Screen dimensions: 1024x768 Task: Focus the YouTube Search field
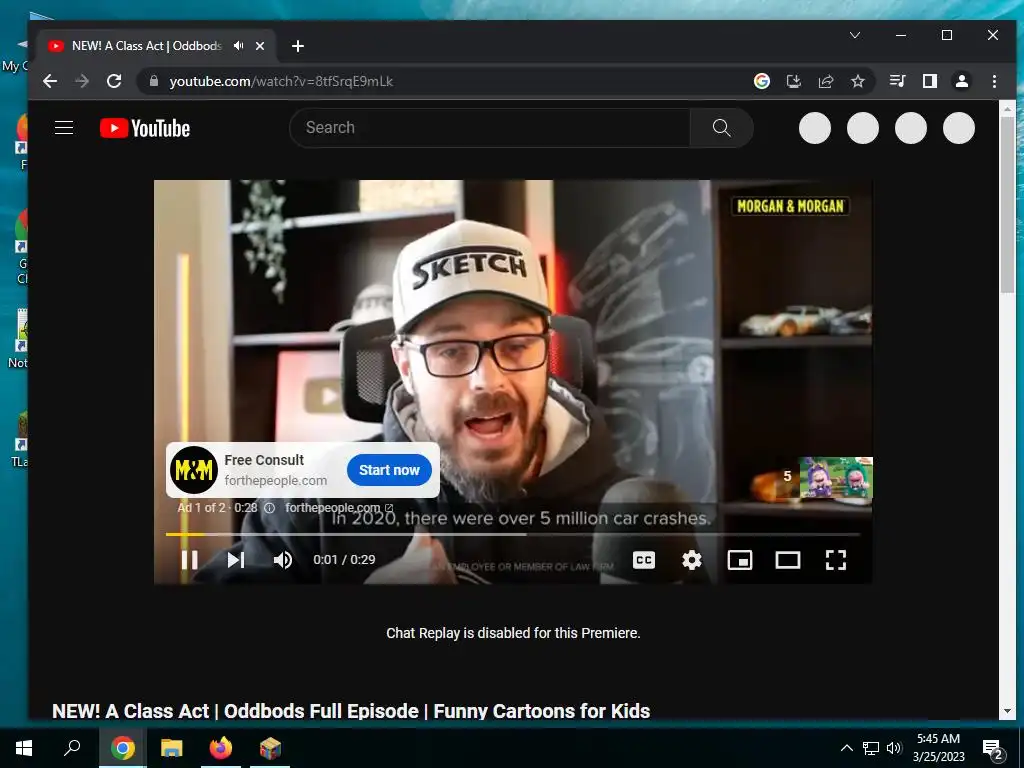[x=490, y=127]
